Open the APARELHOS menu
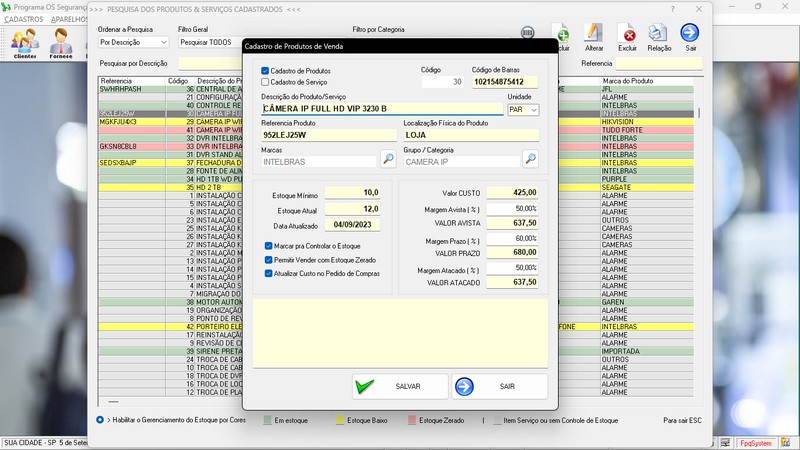Viewport: 800px width, 450px height. tap(69, 19)
